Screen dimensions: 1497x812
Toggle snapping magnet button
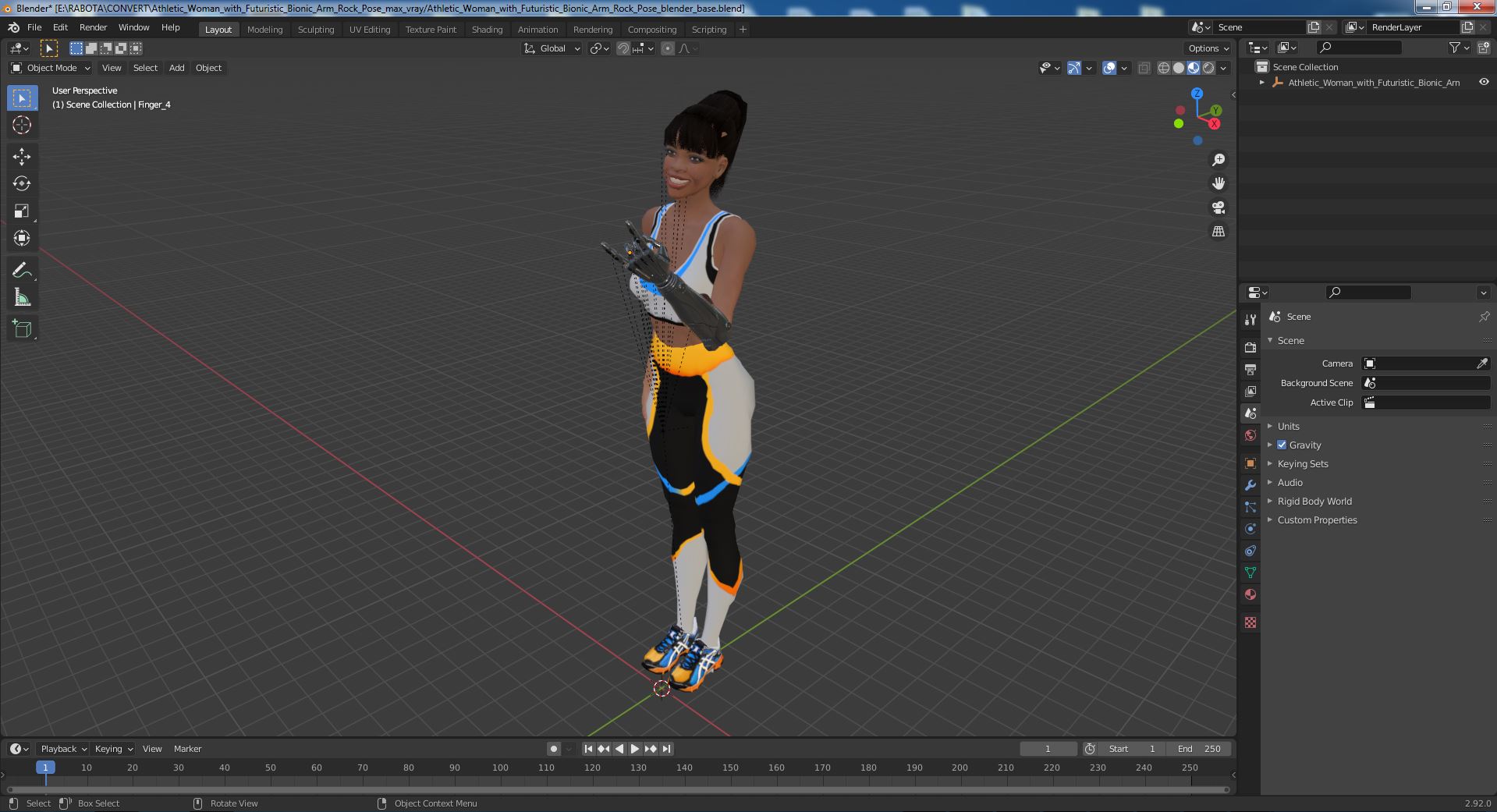(x=623, y=48)
